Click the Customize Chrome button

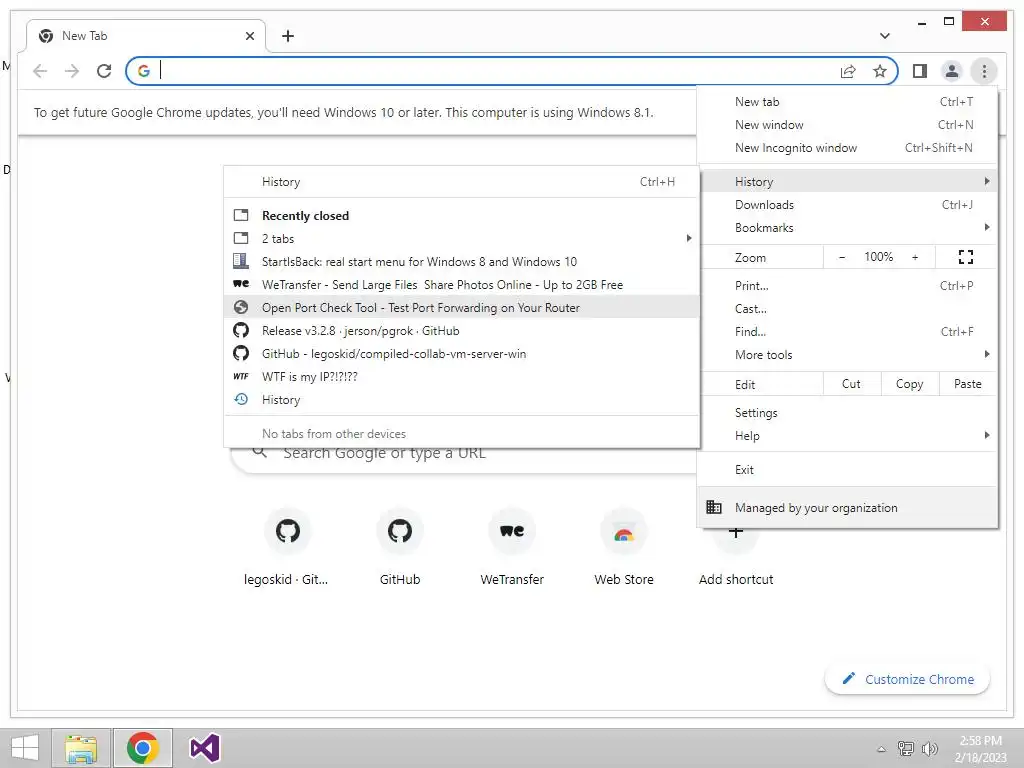[907, 679]
